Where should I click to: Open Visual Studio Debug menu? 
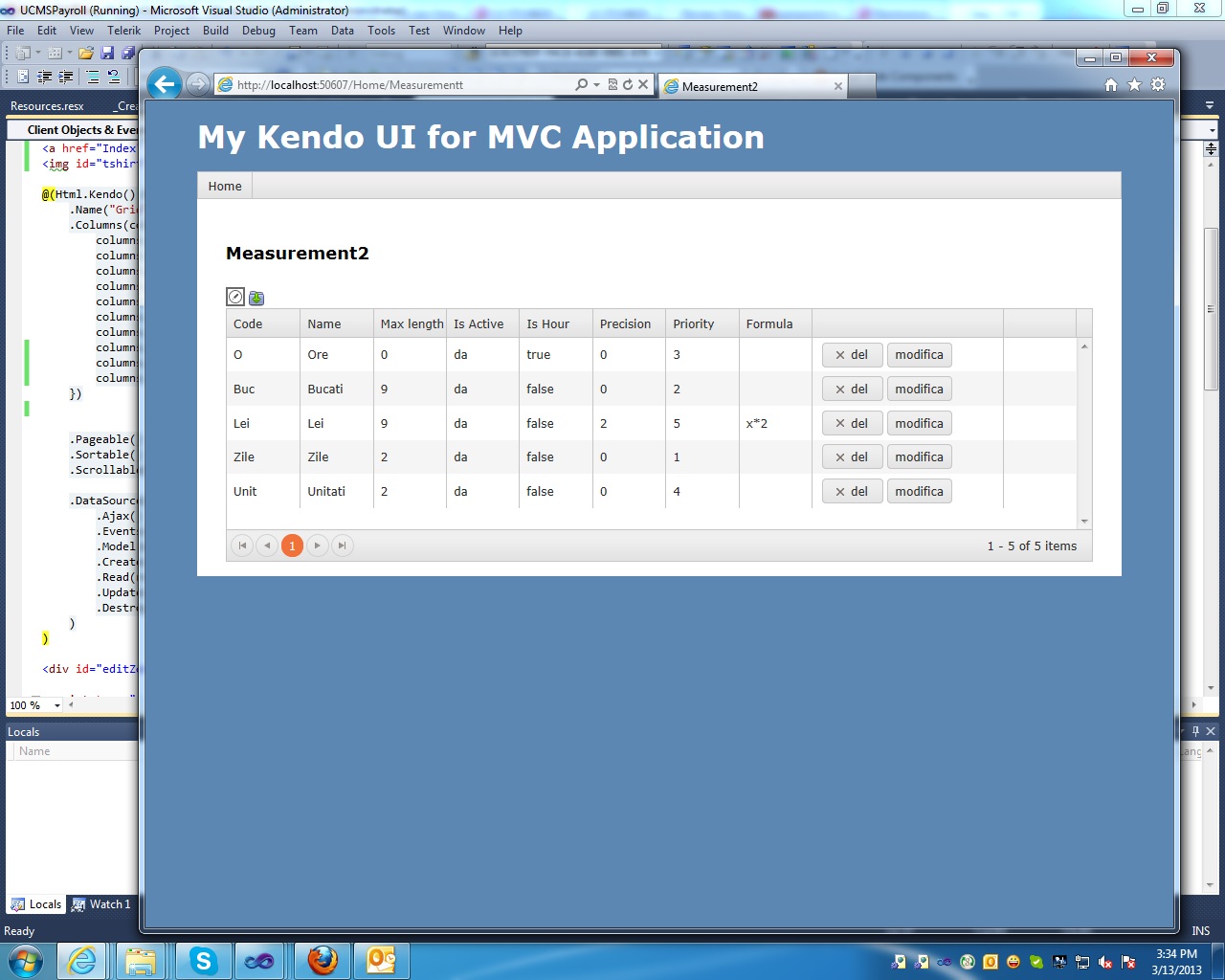point(258,31)
